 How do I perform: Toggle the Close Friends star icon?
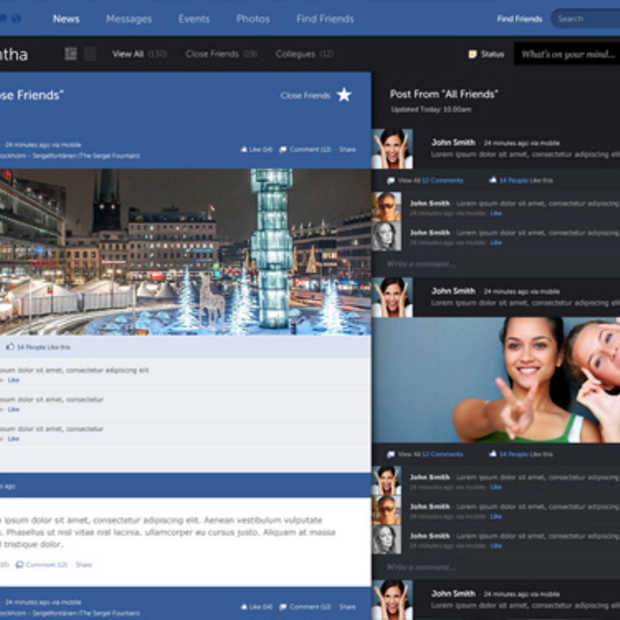[344, 95]
